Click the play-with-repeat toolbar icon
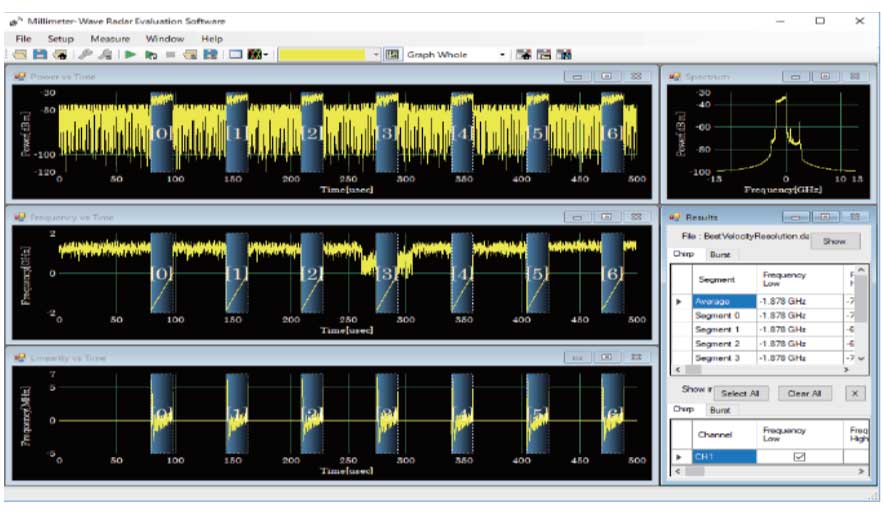This screenshot has width=884, height=518. point(151,55)
